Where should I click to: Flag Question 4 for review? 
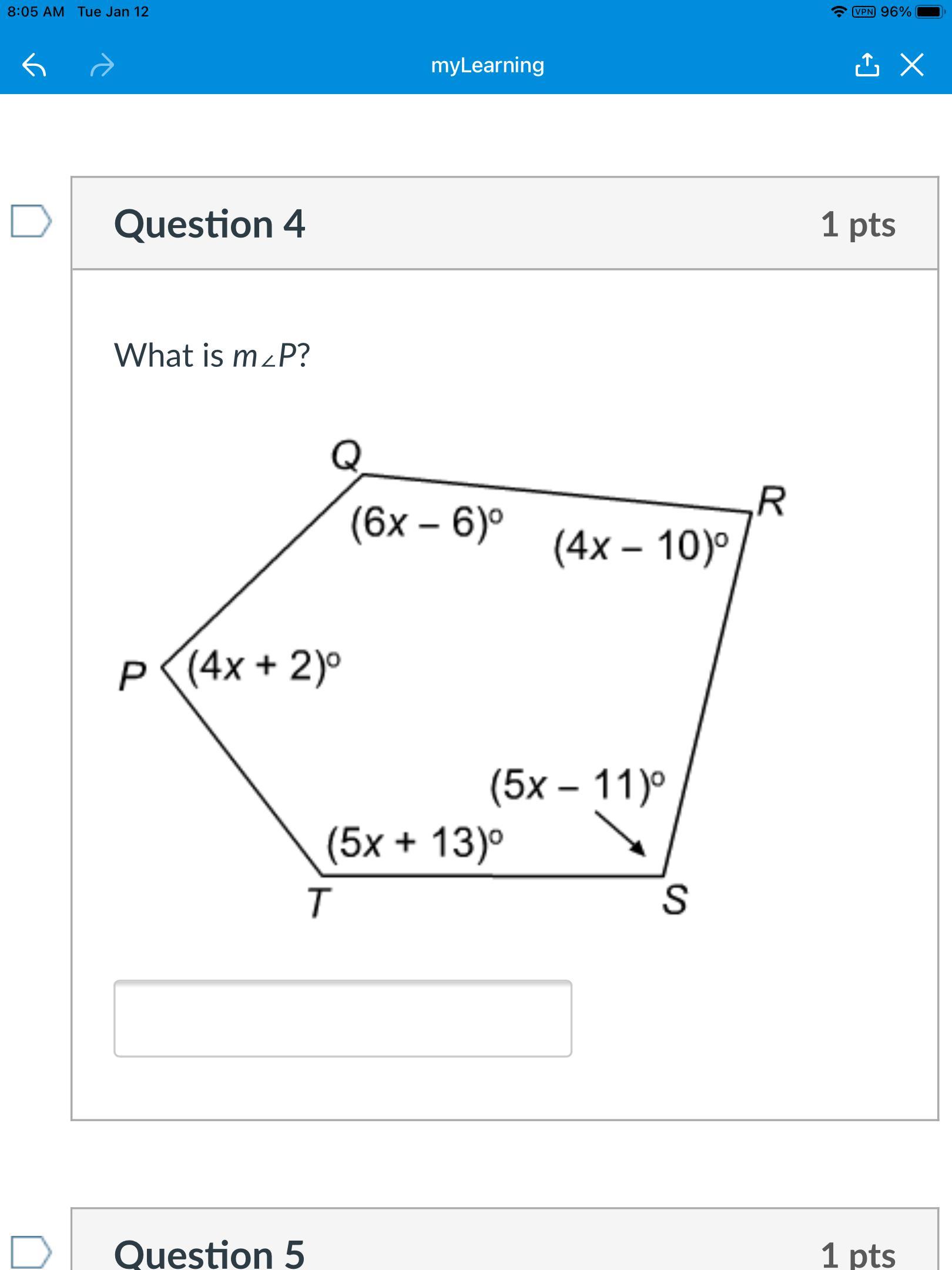click(x=31, y=222)
